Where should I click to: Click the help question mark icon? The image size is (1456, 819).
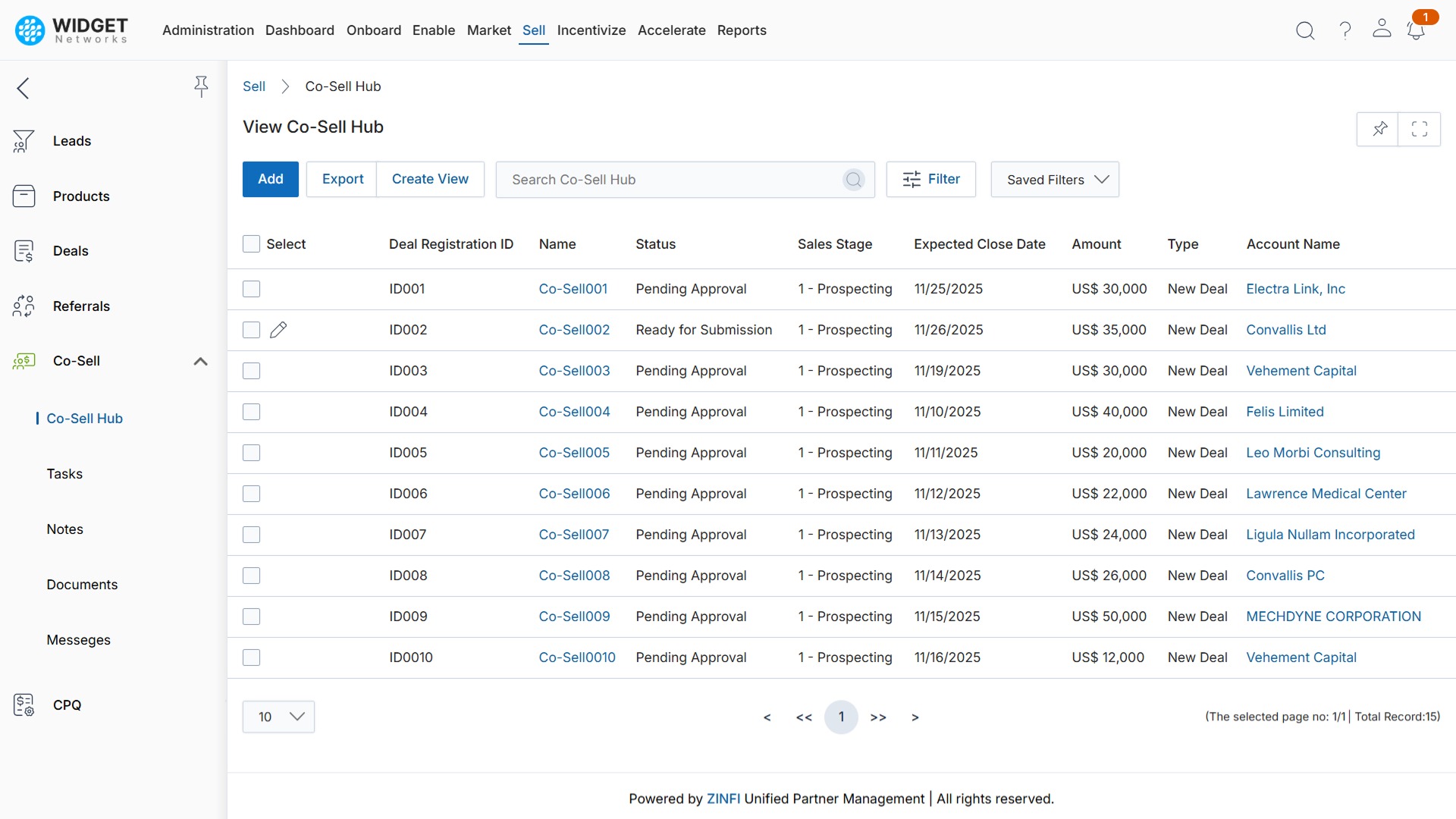tap(1345, 30)
